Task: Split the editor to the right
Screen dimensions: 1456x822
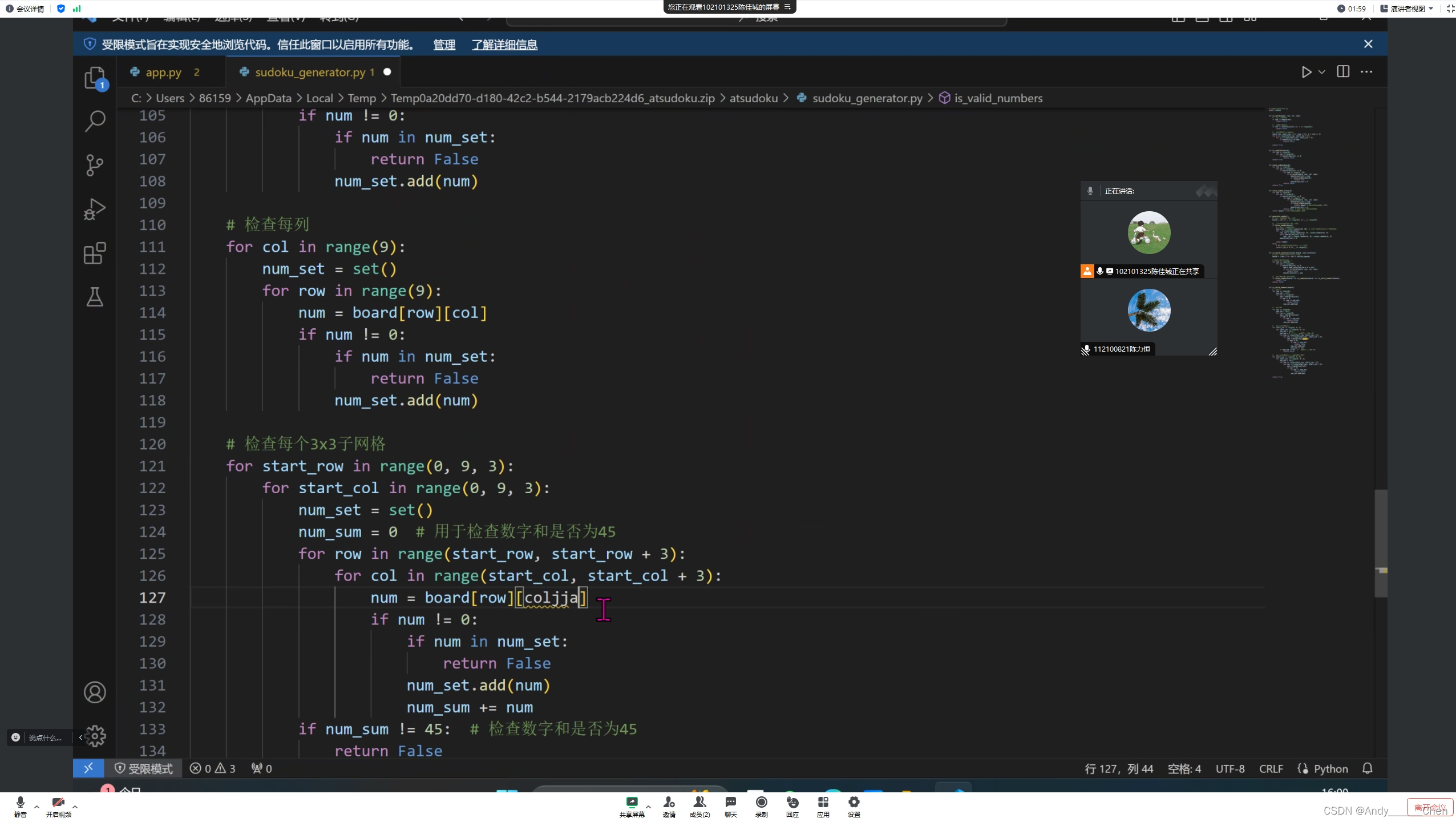Action: (x=1343, y=72)
